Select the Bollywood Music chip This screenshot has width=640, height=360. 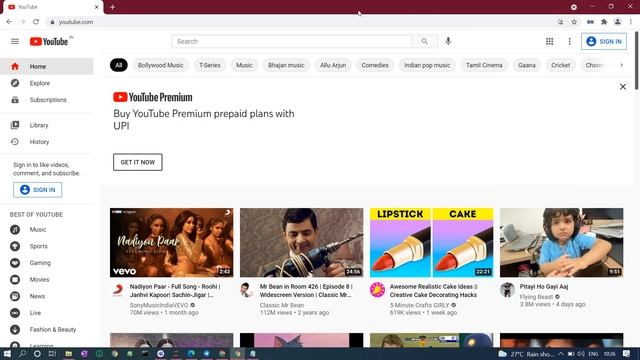(x=160, y=65)
